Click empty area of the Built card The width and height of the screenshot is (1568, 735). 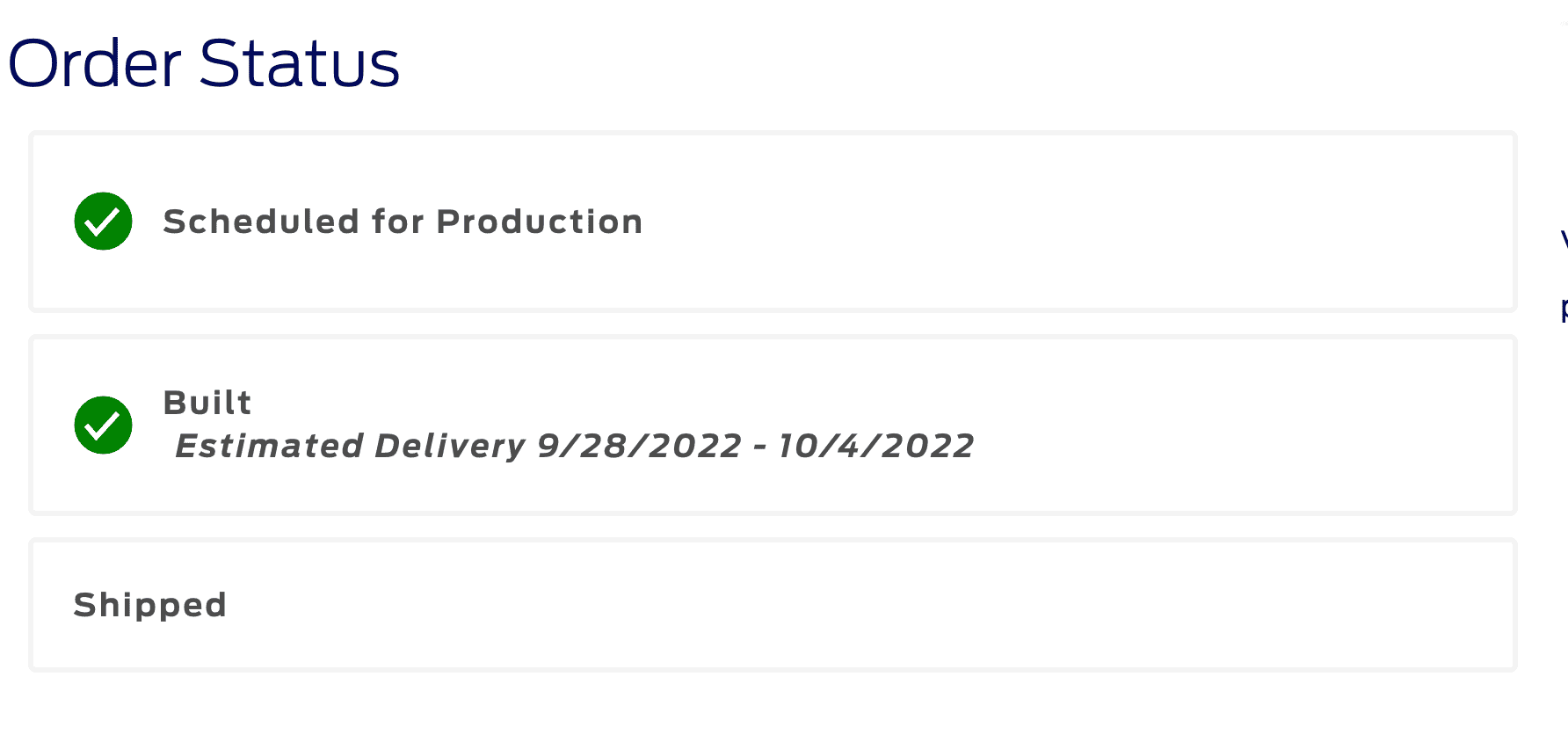coord(1230,426)
